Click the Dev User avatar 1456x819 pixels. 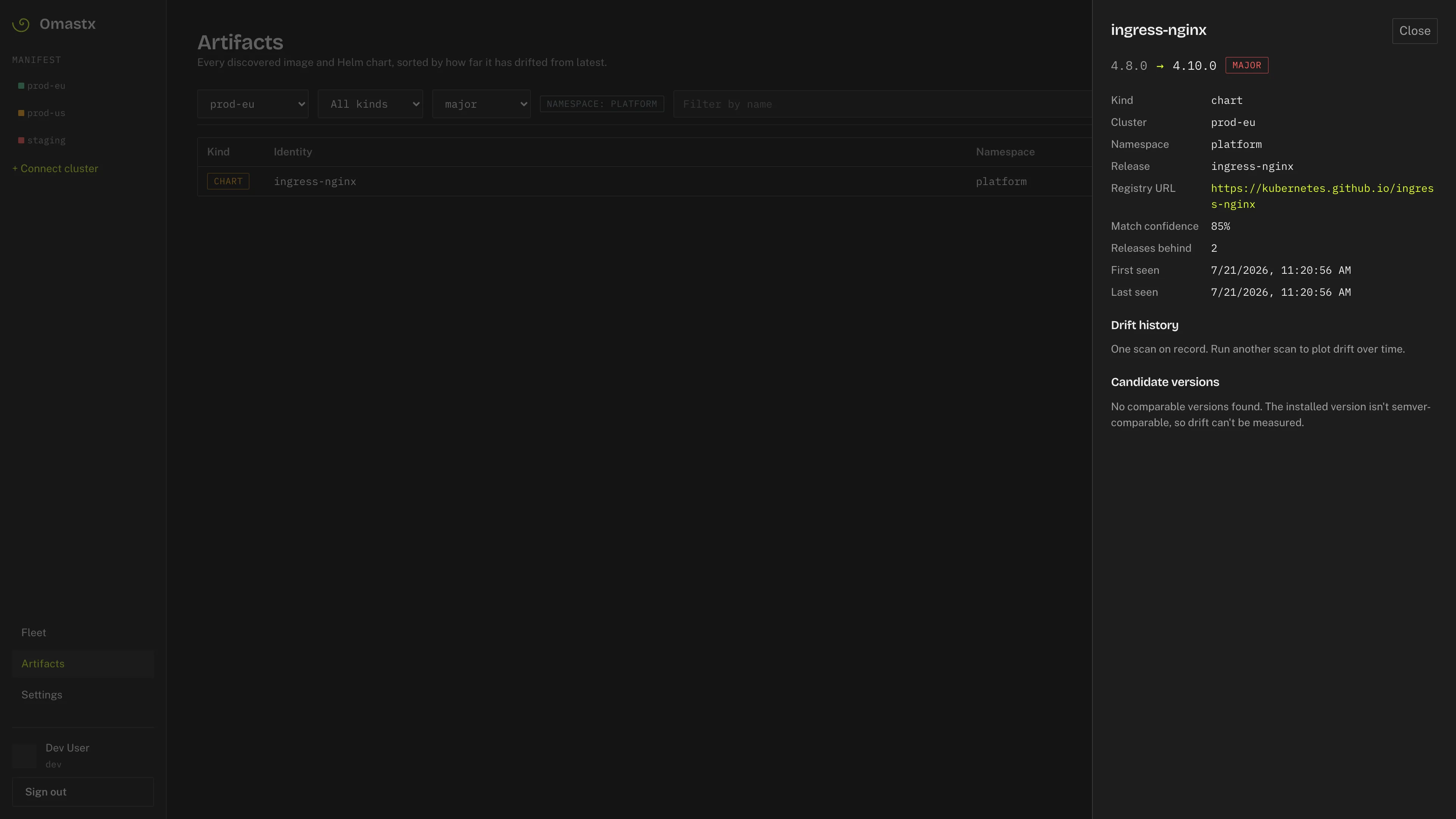pos(24,756)
